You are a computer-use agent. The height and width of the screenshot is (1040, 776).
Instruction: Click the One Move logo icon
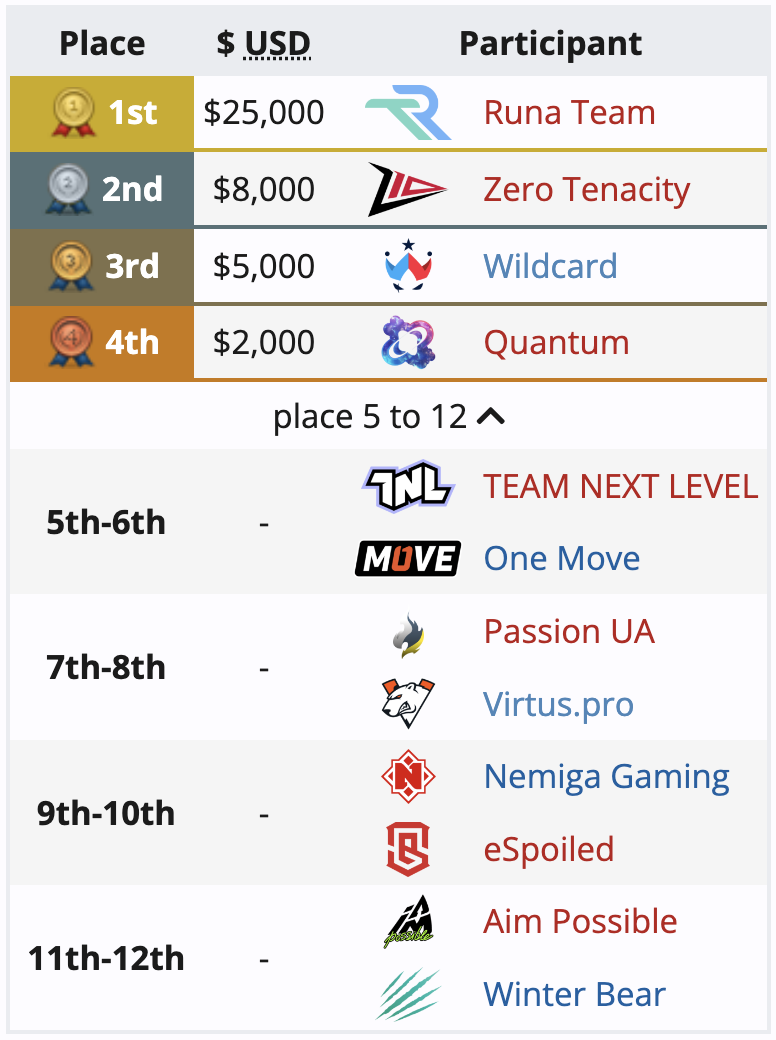coord(408,558)
